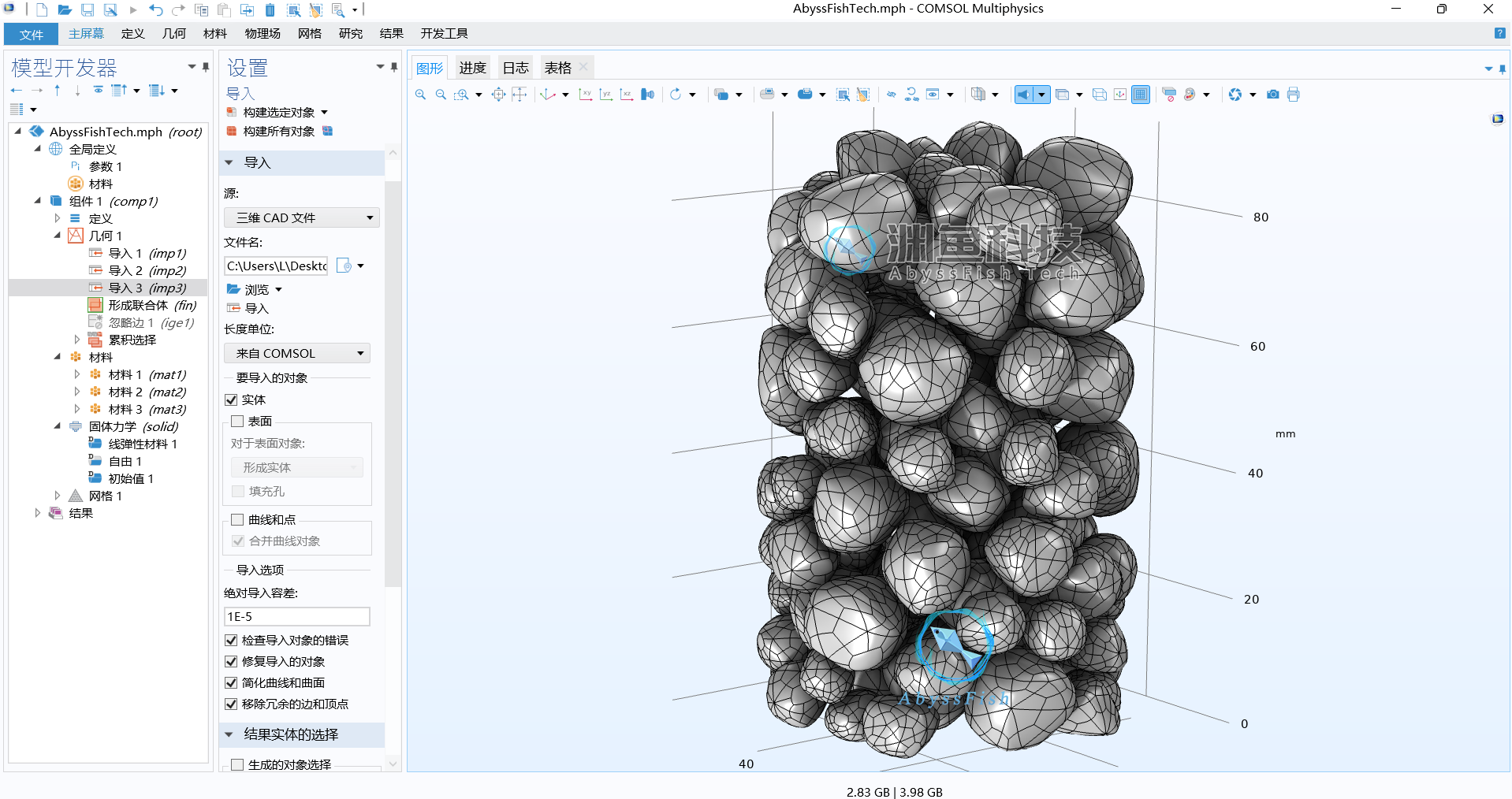Switch to the YZ plane view
The image size is (1512, 799).
605,95
